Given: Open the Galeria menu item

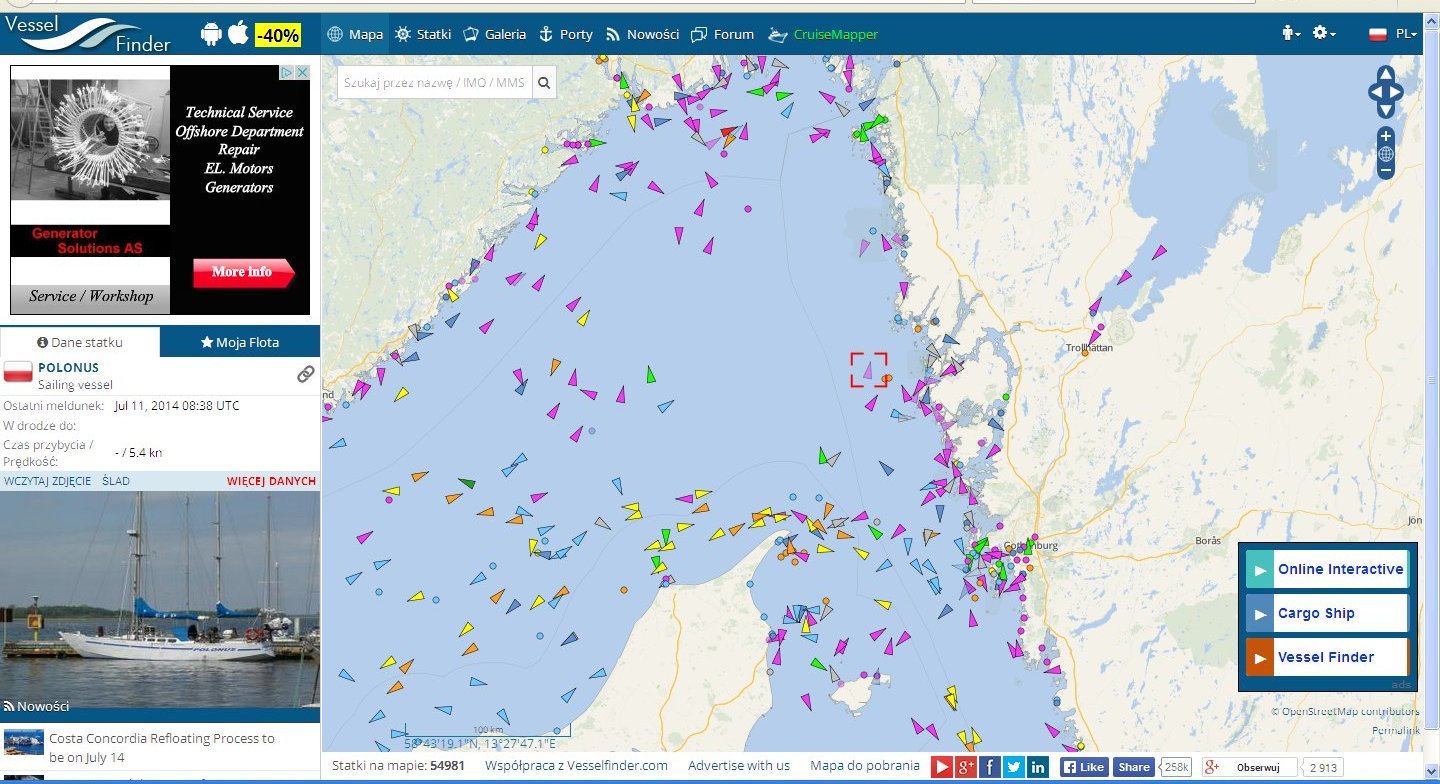Looking at the screenshot, I should (x=494, y=34).
